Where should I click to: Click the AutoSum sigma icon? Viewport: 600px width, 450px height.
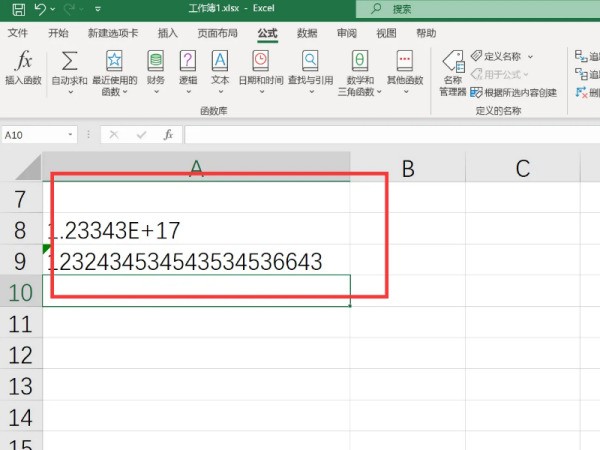(x=70, y=62)
